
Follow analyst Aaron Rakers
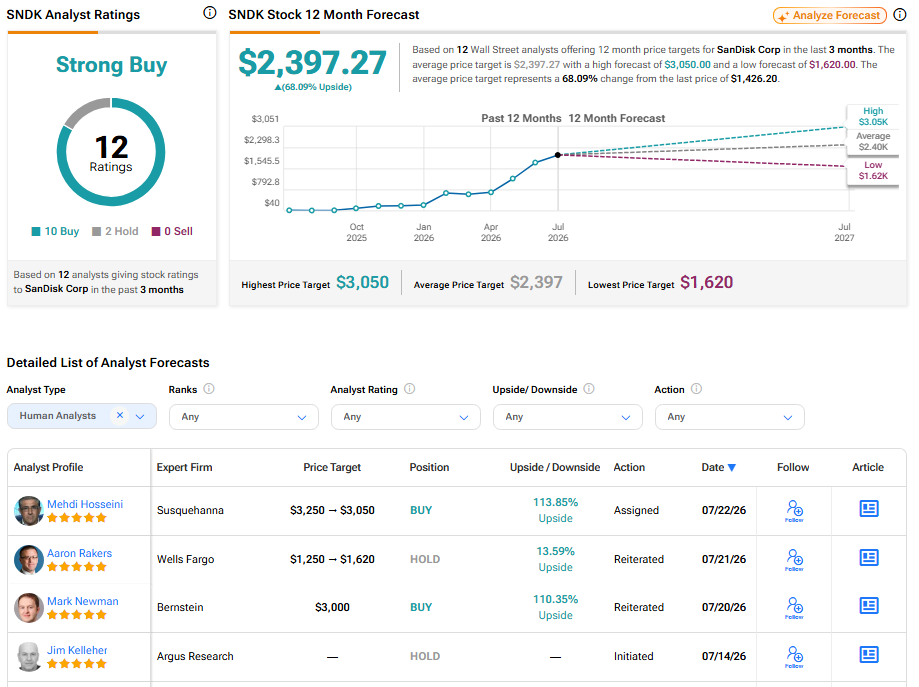tap(794, 560)
